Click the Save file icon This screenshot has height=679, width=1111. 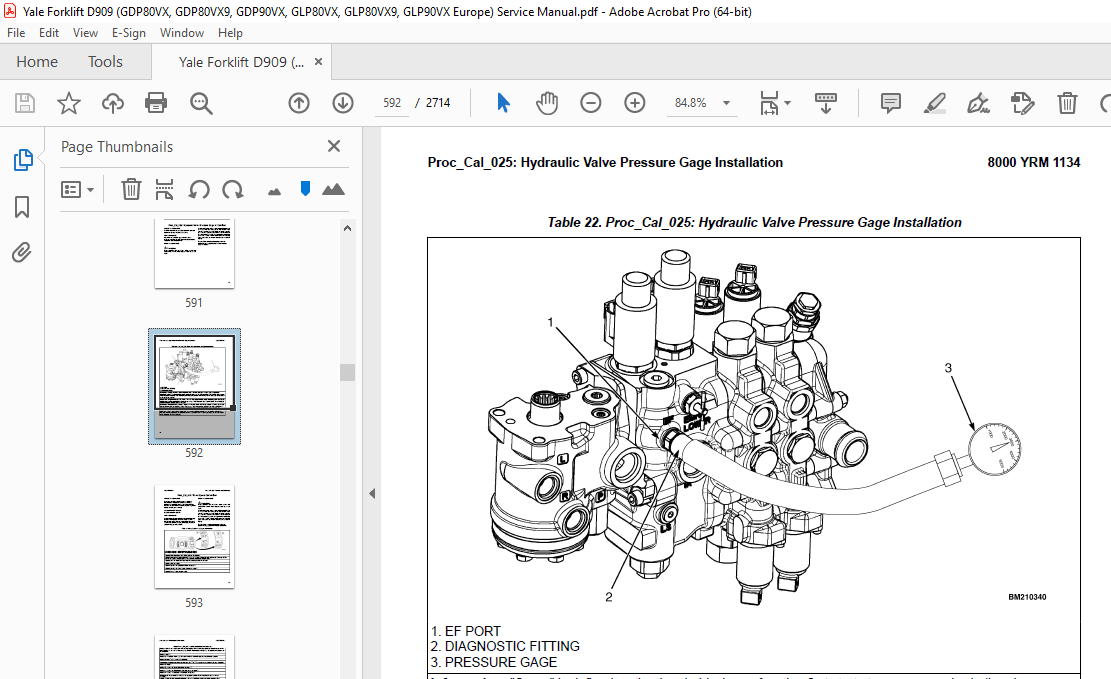(x=25, y=103)
